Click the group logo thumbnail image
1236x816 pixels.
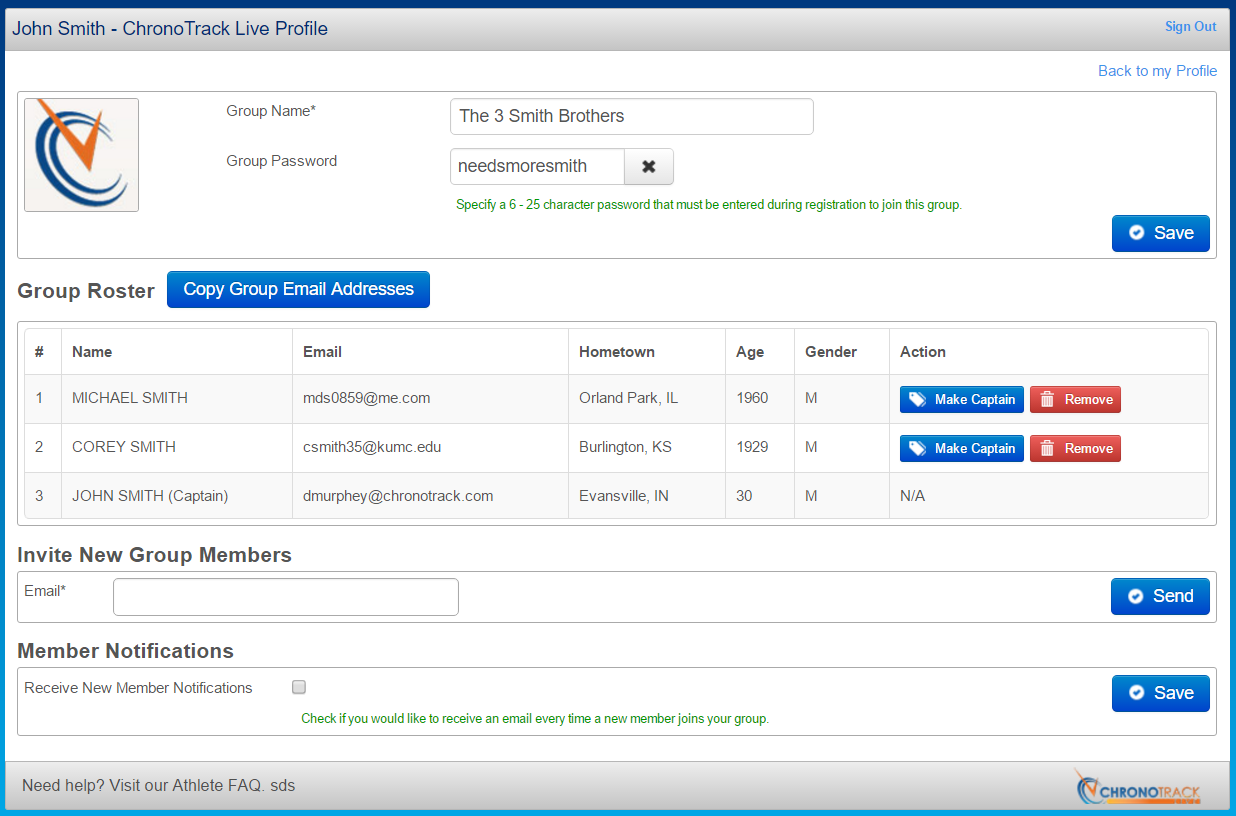point(81,155)
